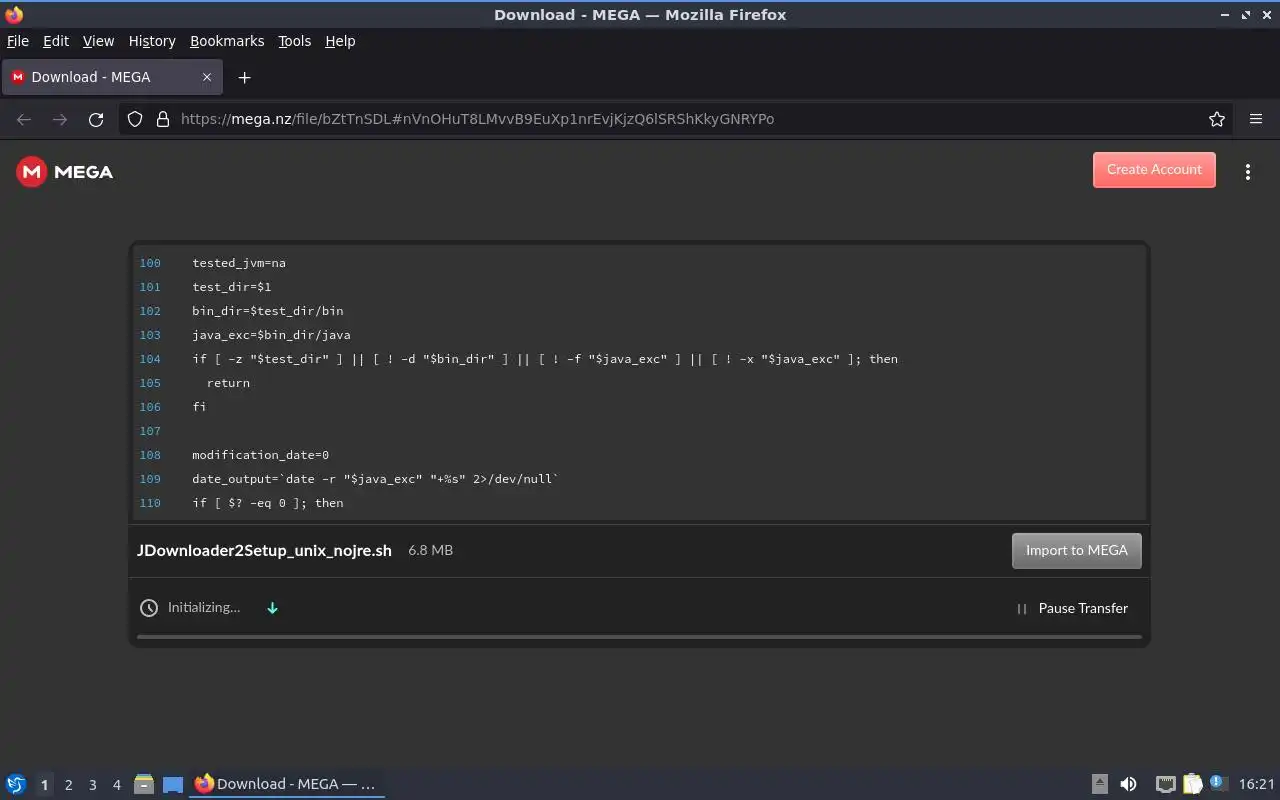This screenshot has height=800, width=1280.
Task: Click the Firefox Download - MEGA taskbar entry
Action: (x=287, y=784)
